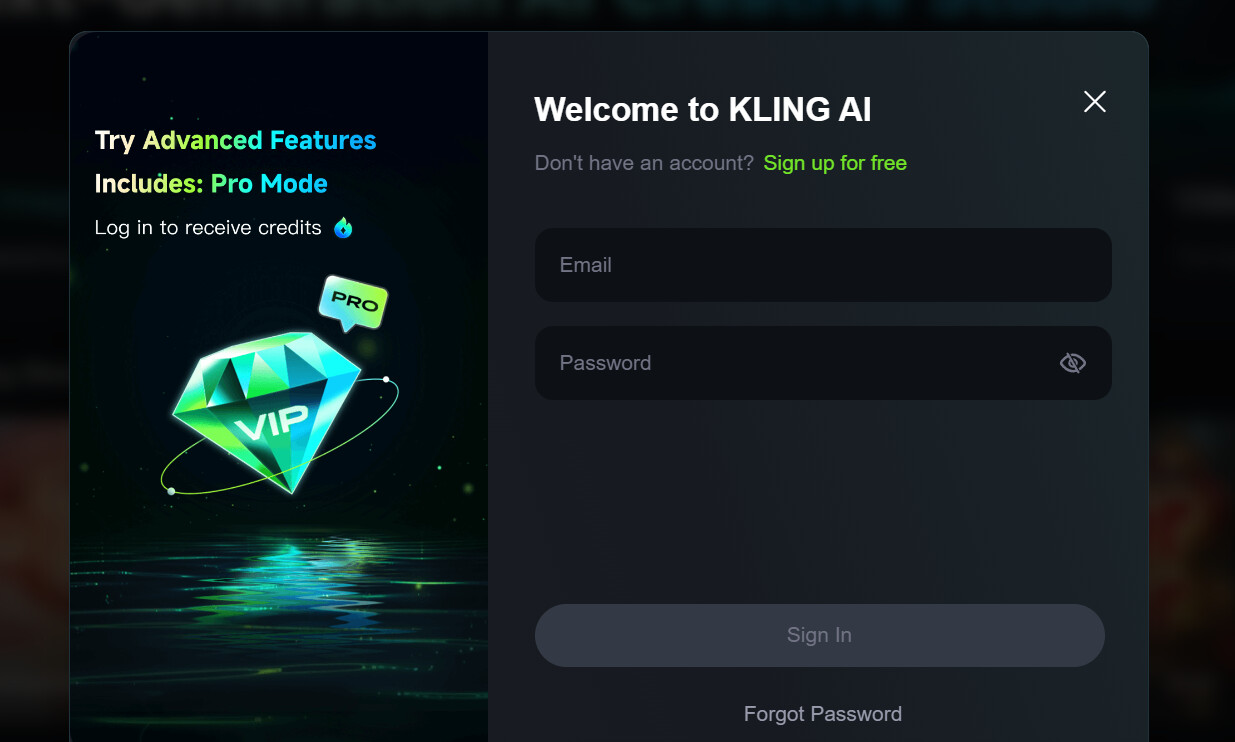1235x742 pixels.
Task: Open the Sign up for free link
Action: click(x=835, y=163)
